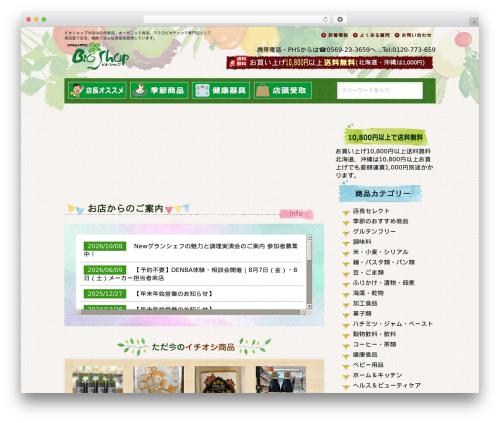Reload the page with the browser refresh icon
The width and height of the screenshot is (500, 423).
tap(325, 19)
